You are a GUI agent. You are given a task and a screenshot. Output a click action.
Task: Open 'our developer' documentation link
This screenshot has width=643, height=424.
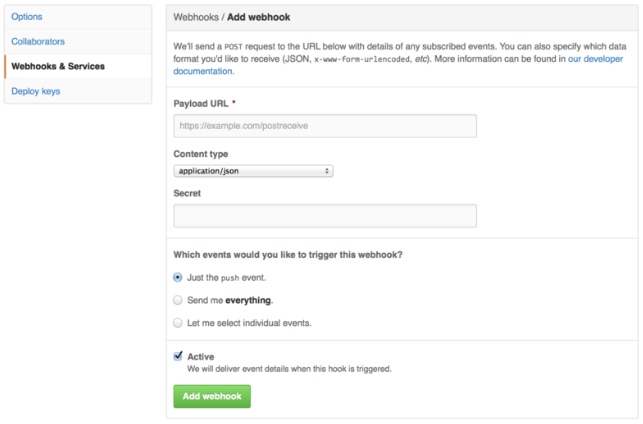[595, 59]
